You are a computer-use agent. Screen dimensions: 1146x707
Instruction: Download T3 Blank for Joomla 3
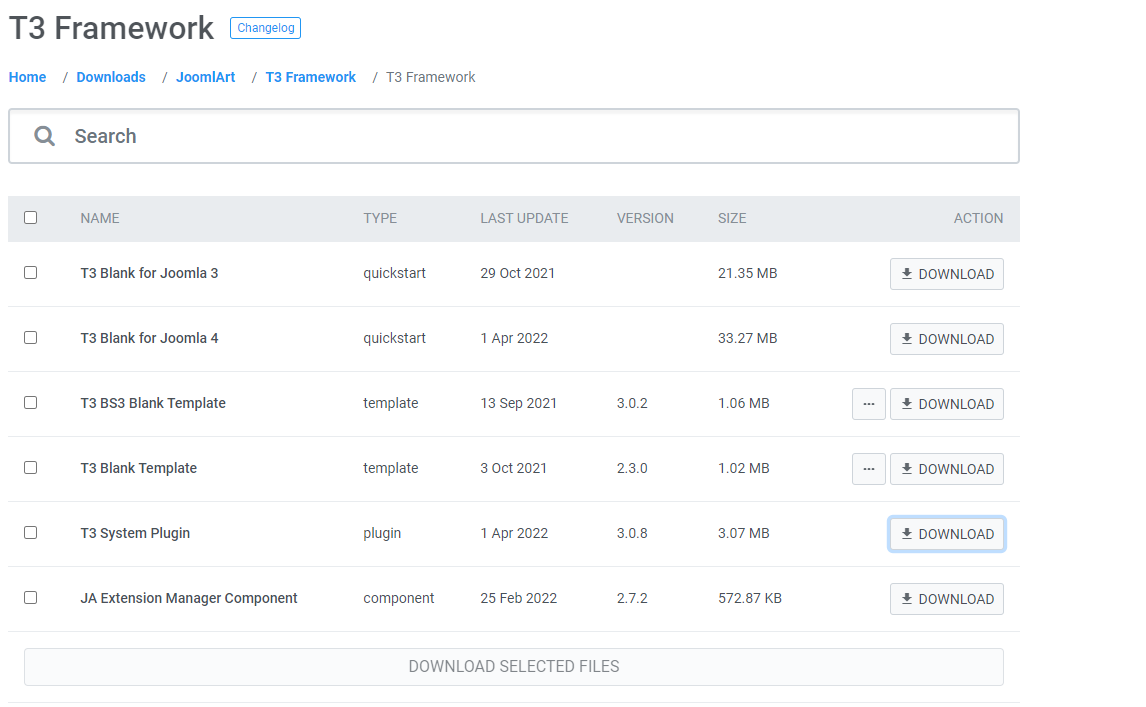pyautogui.click(x=946, y=274)
